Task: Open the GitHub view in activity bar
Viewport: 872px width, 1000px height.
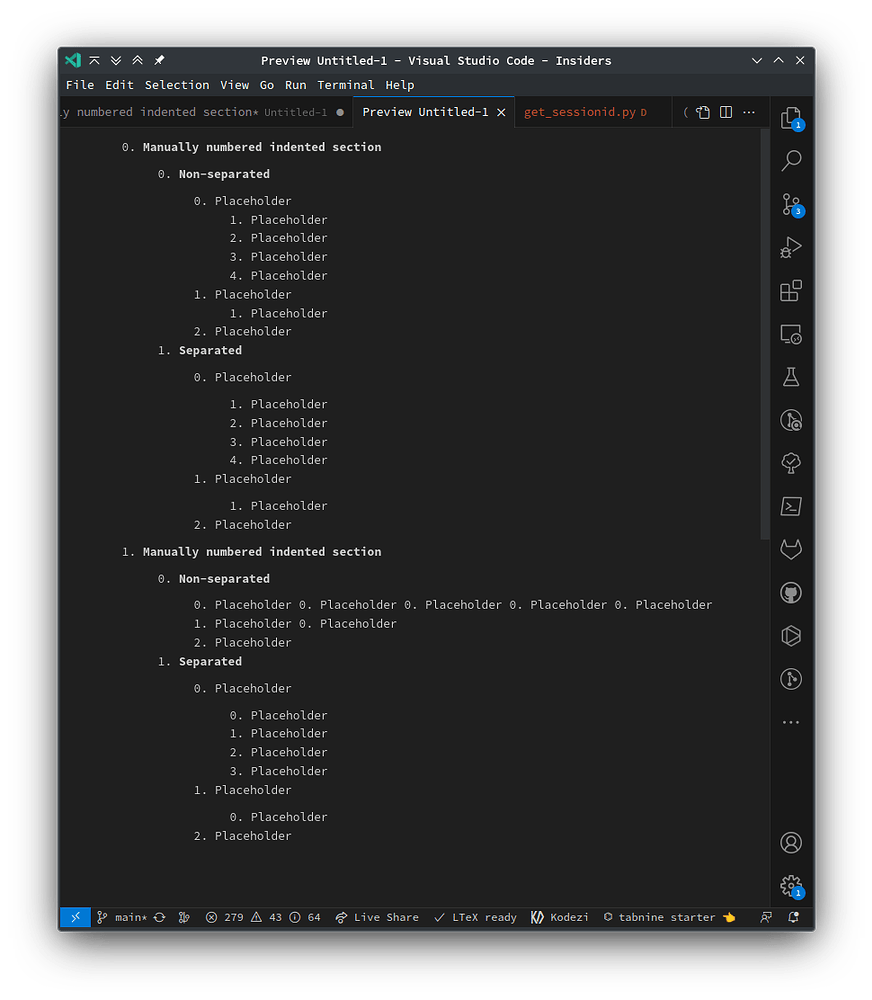Action: [x=791, y=593]
